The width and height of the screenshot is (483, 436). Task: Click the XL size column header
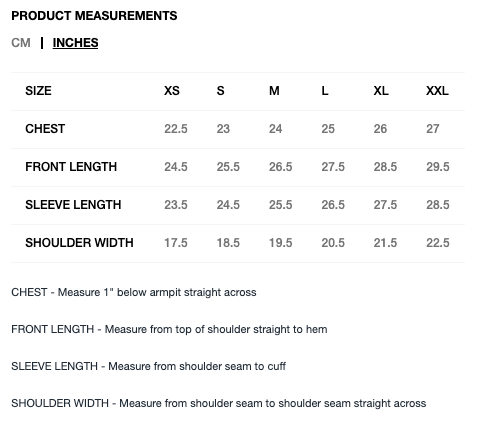pos(381,91)
